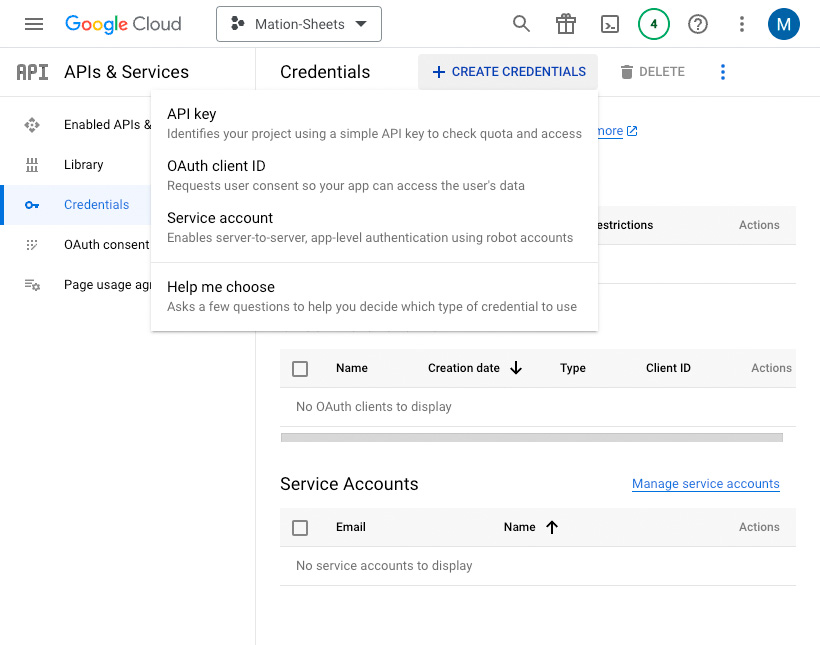
Task: Open the free trial gift icon
Action: [x=565, y=24]
